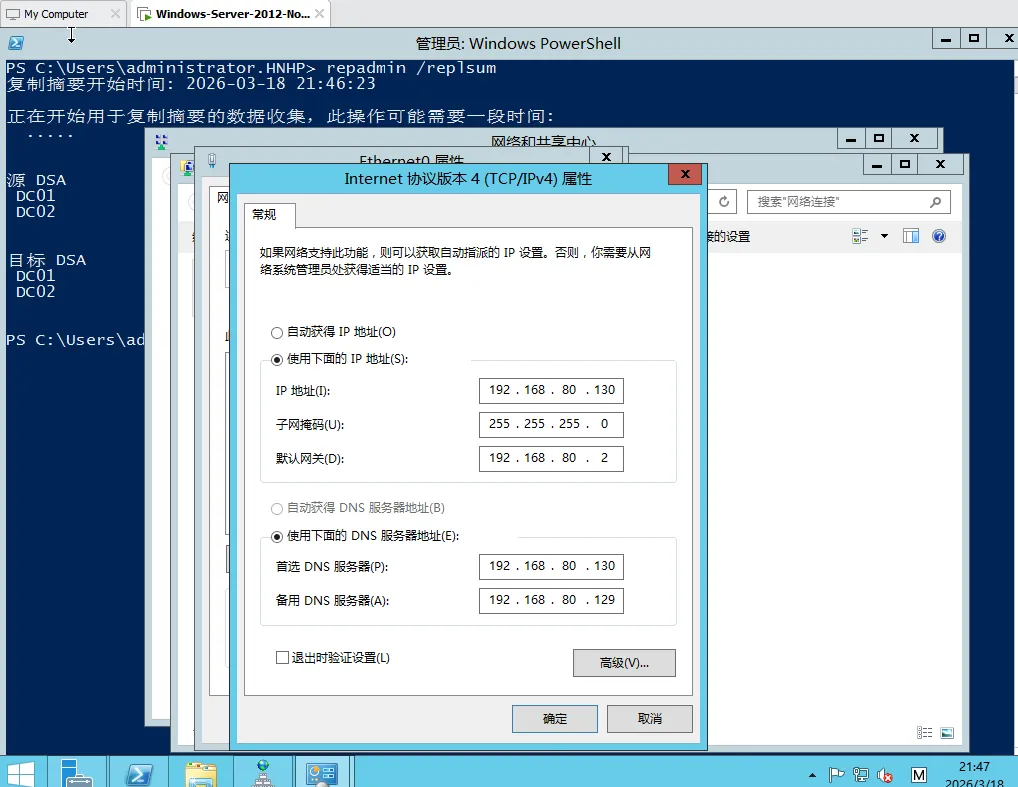Expand the hidden icons arrow in the system tray
Viewport: 1018px width, 787px height.
click(813, 775)
